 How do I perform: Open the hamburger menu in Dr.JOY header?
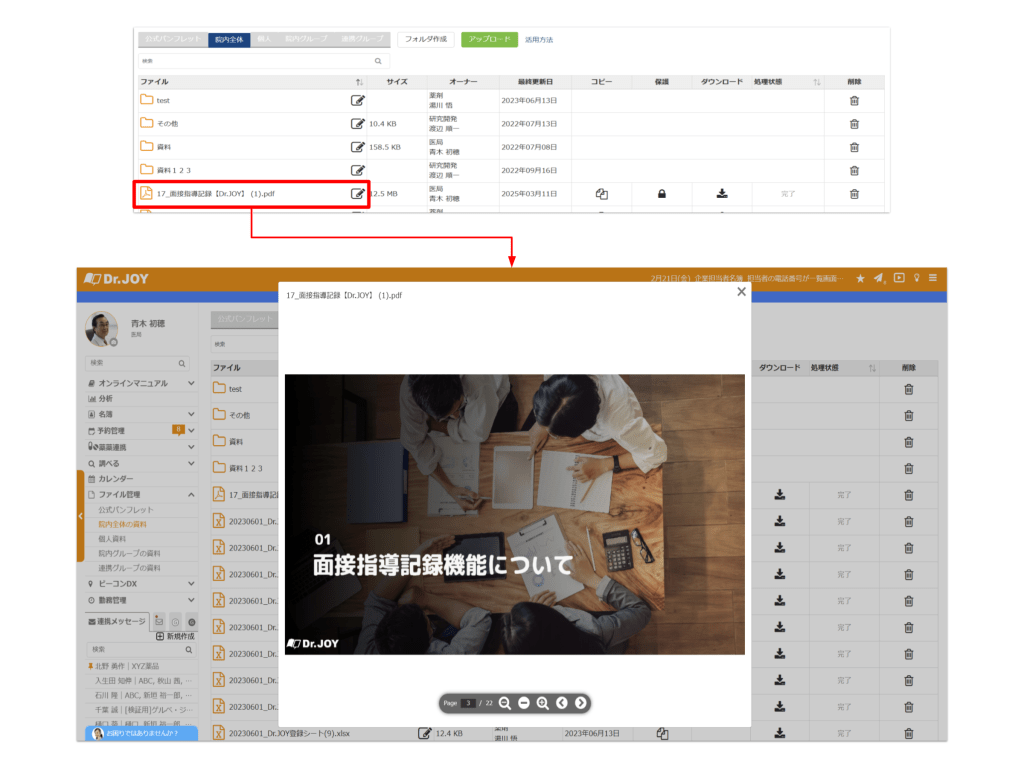[x=933, y=278]
